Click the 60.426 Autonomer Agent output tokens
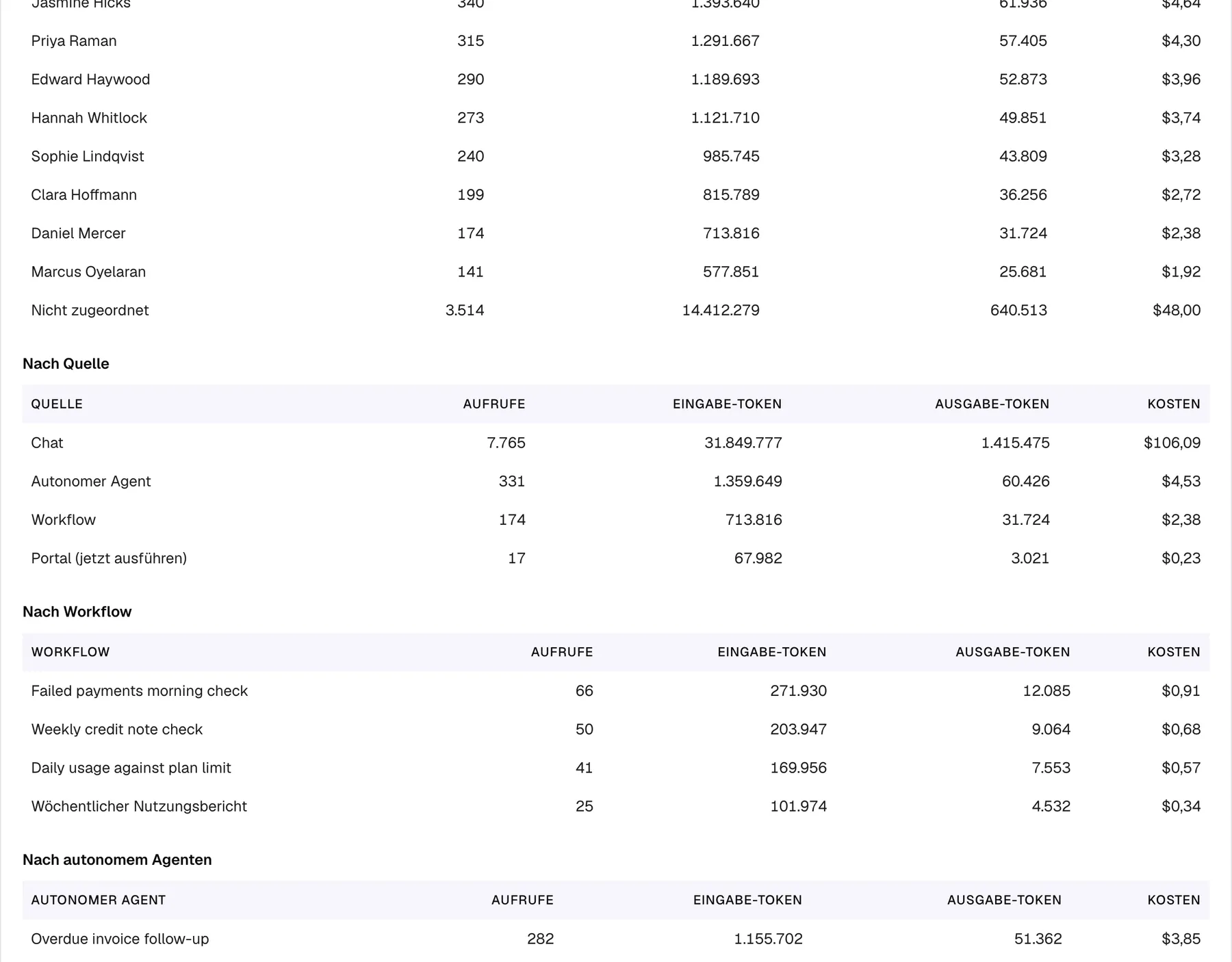 tap(1025, 481)
